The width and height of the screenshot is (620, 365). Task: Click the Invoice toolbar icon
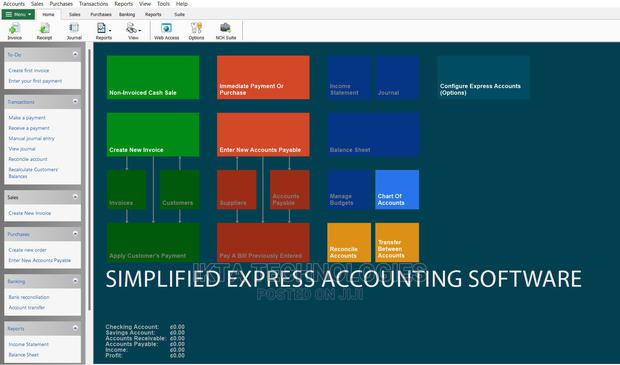coord(15,31)
